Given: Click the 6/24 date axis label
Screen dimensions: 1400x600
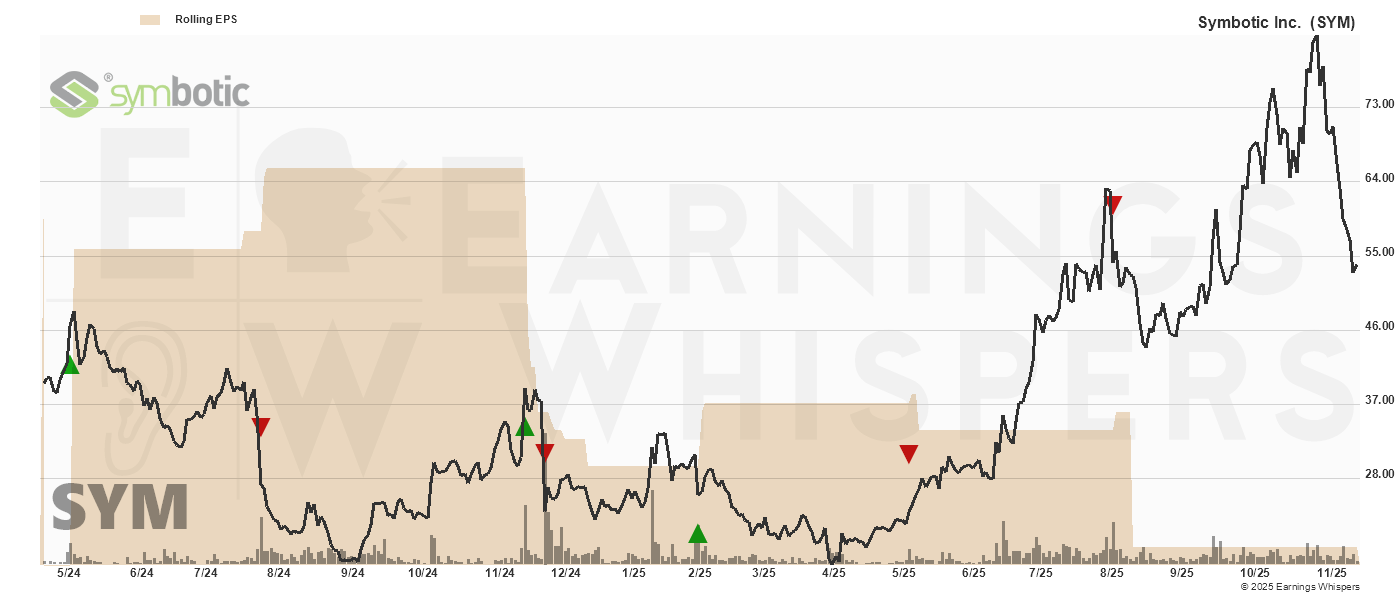Looking at the screenshot, I should tap(141, 573).
